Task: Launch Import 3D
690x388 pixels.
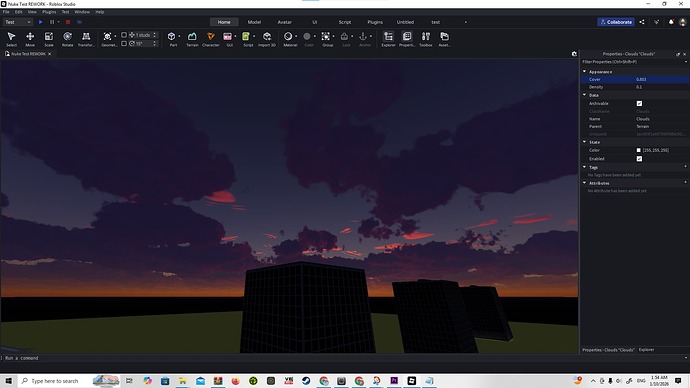Action: (x=267, y=39)
